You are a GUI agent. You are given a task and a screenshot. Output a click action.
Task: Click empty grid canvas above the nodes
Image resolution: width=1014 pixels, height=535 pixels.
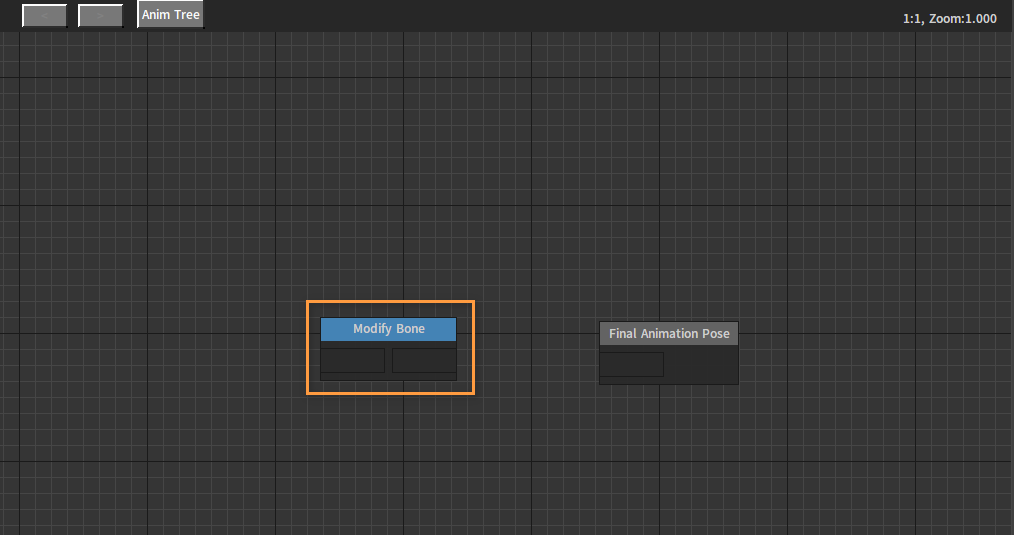click(504, 162)
